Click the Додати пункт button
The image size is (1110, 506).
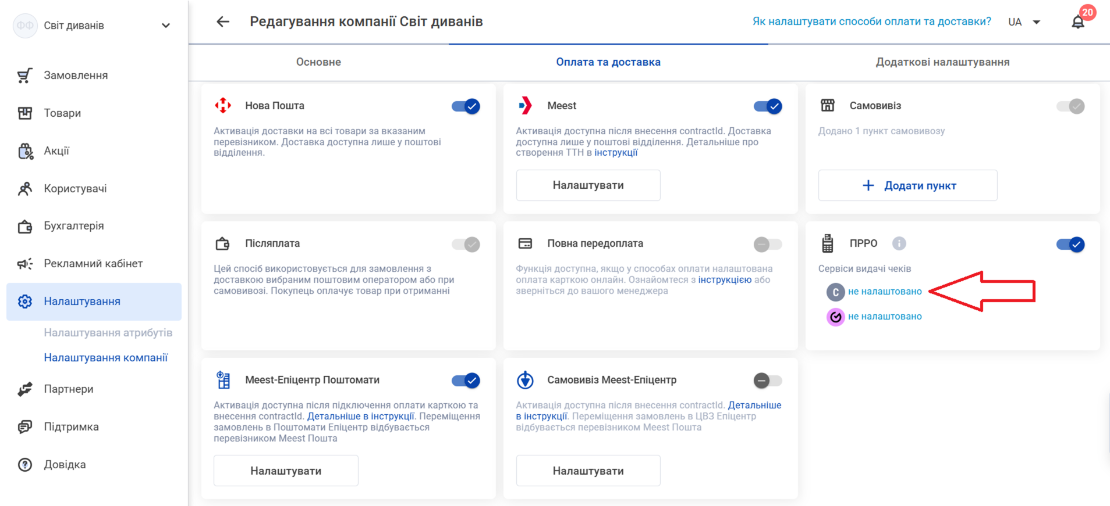click(908, 185)
